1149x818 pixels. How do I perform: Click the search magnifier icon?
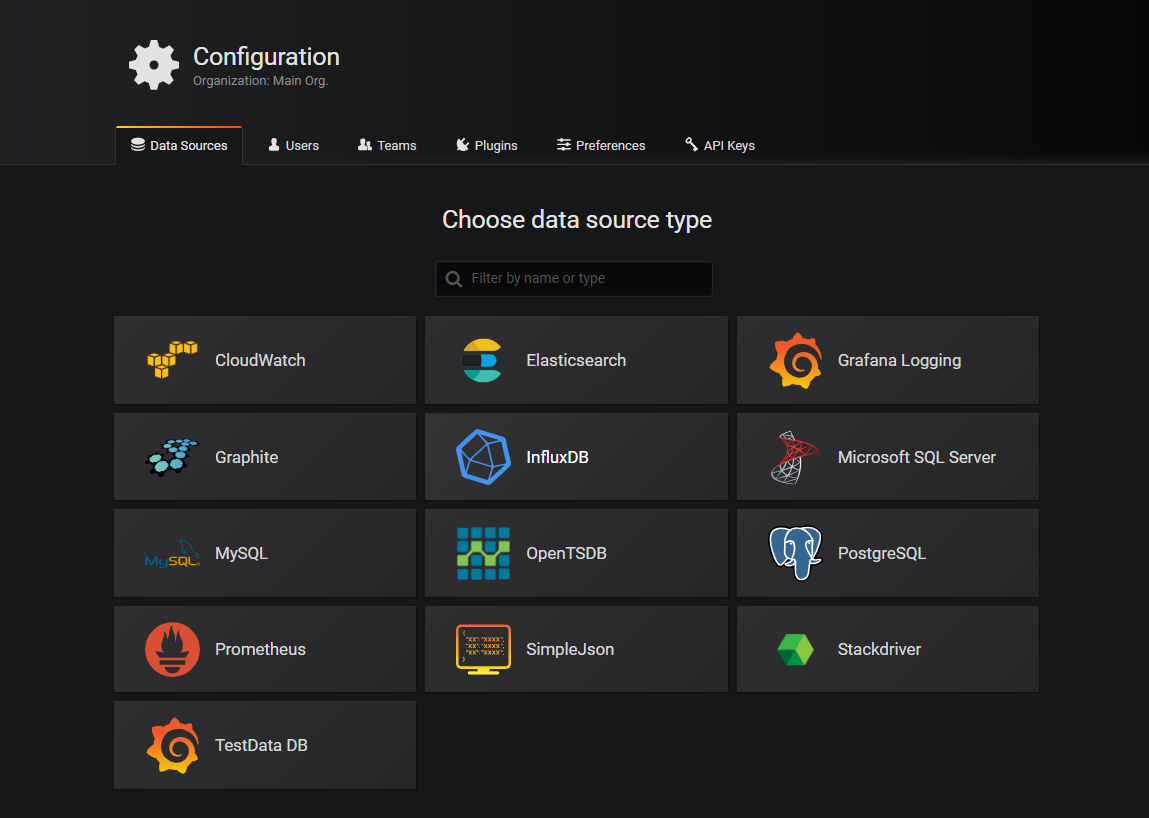454,279
